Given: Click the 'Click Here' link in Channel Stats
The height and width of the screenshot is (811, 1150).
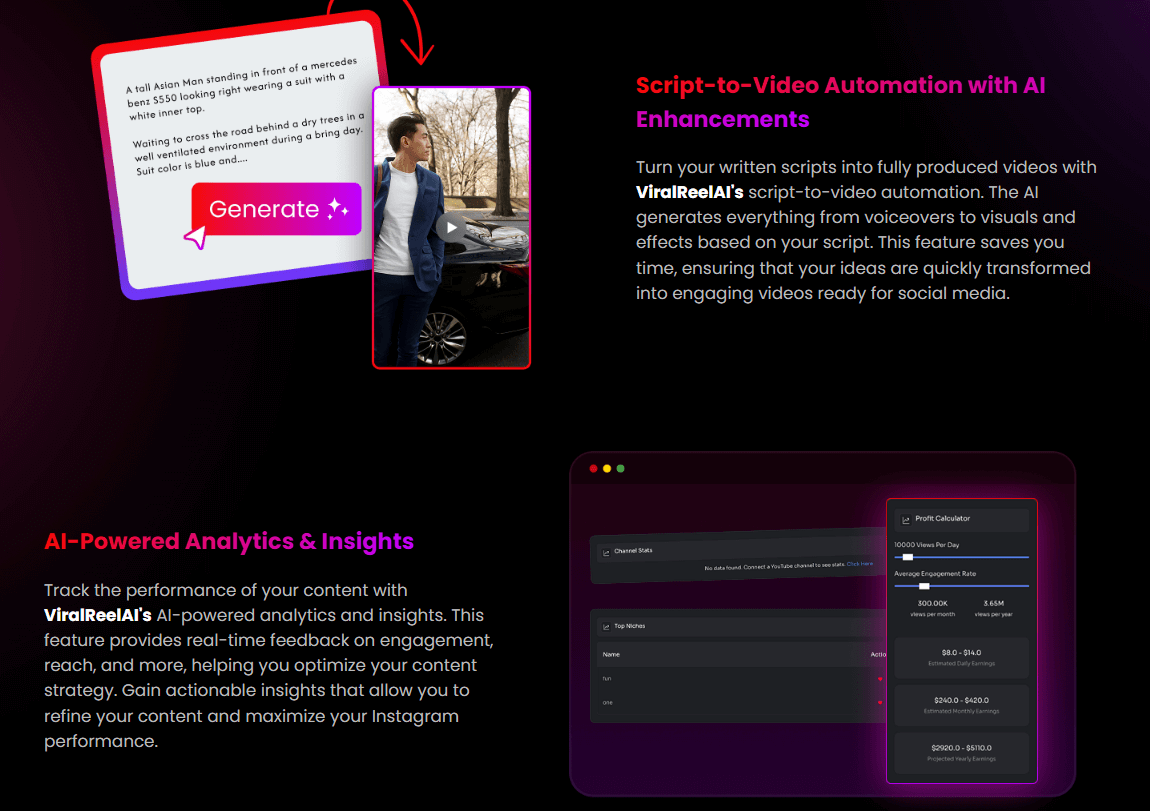Looking at the screenshot, I should [x=860, y=564].
